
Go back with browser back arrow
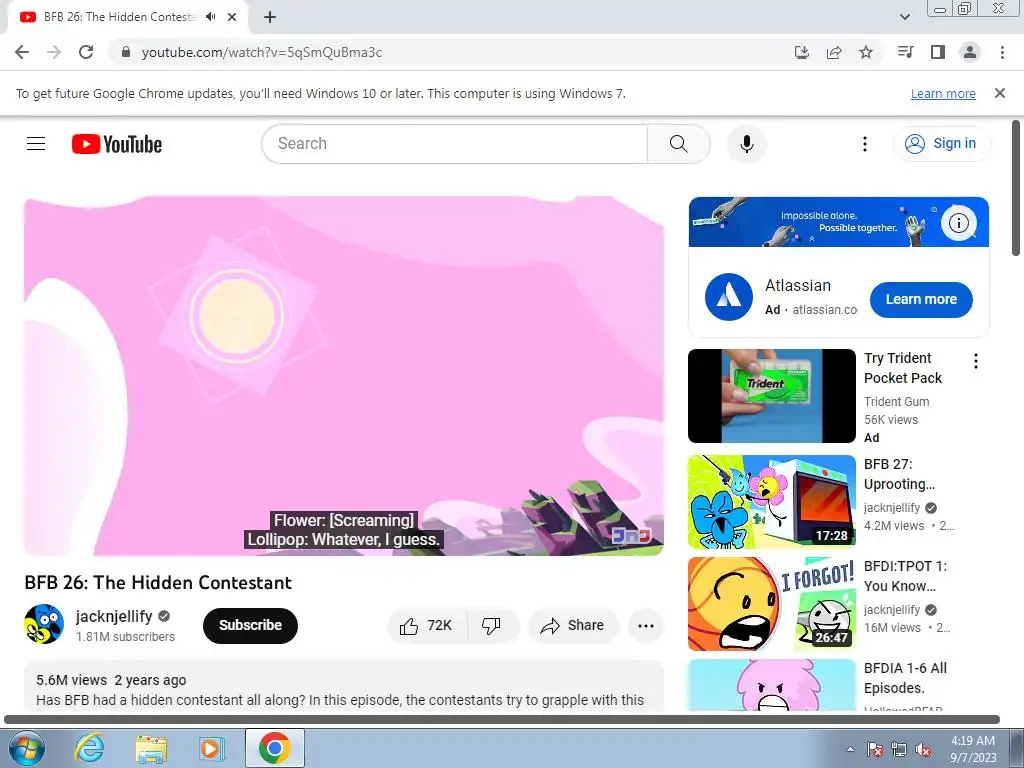pos(22,52)
